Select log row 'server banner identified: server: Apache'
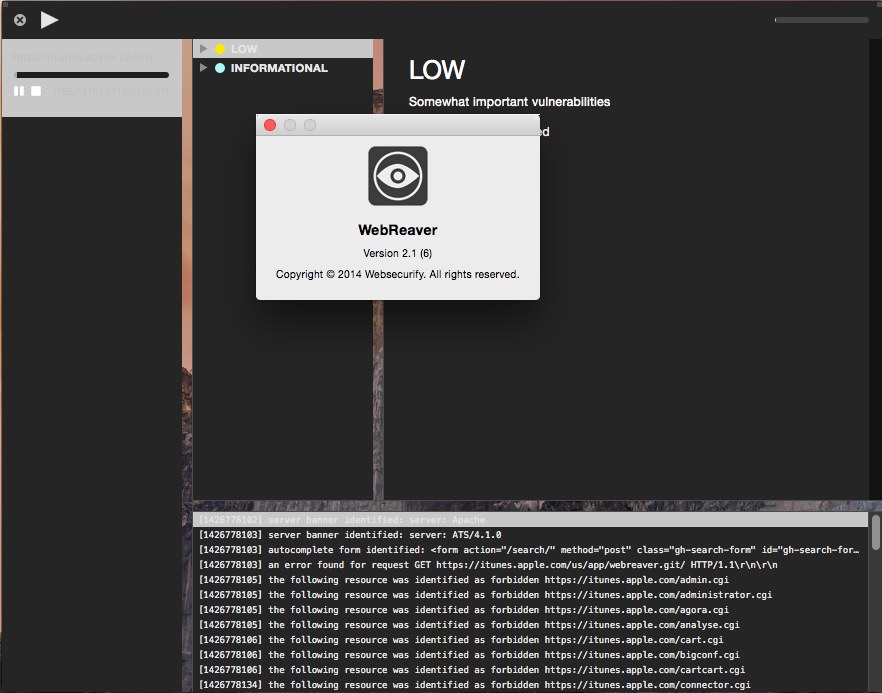The height and width of the screenshot is (693, 882). (530, 520)
